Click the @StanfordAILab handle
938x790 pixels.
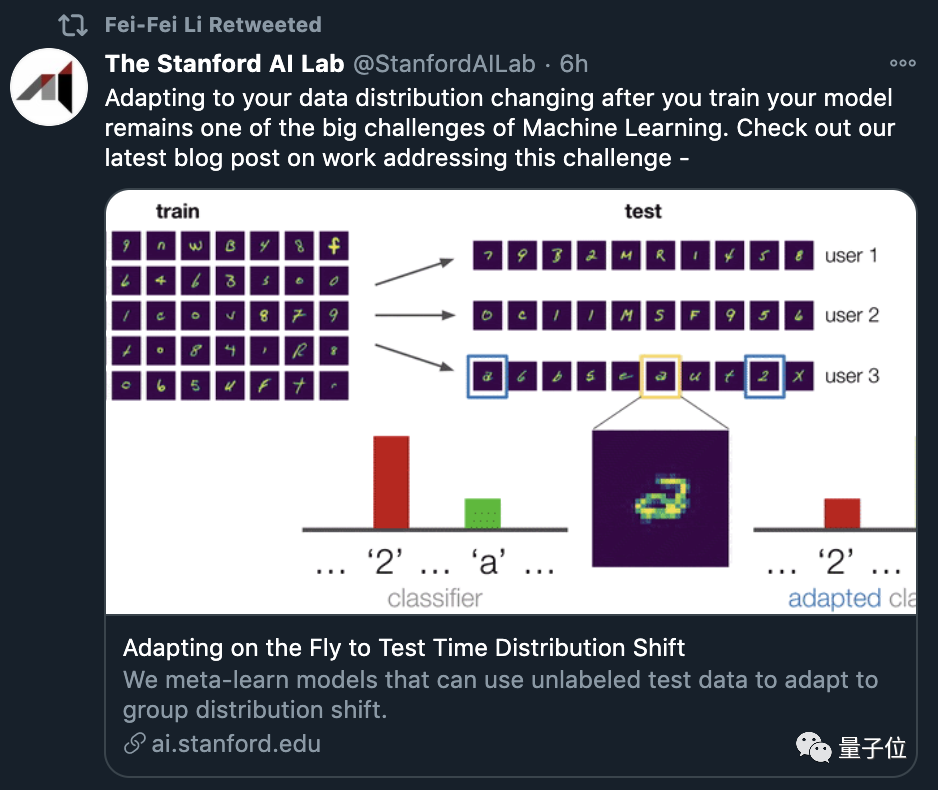pos(447,64)
